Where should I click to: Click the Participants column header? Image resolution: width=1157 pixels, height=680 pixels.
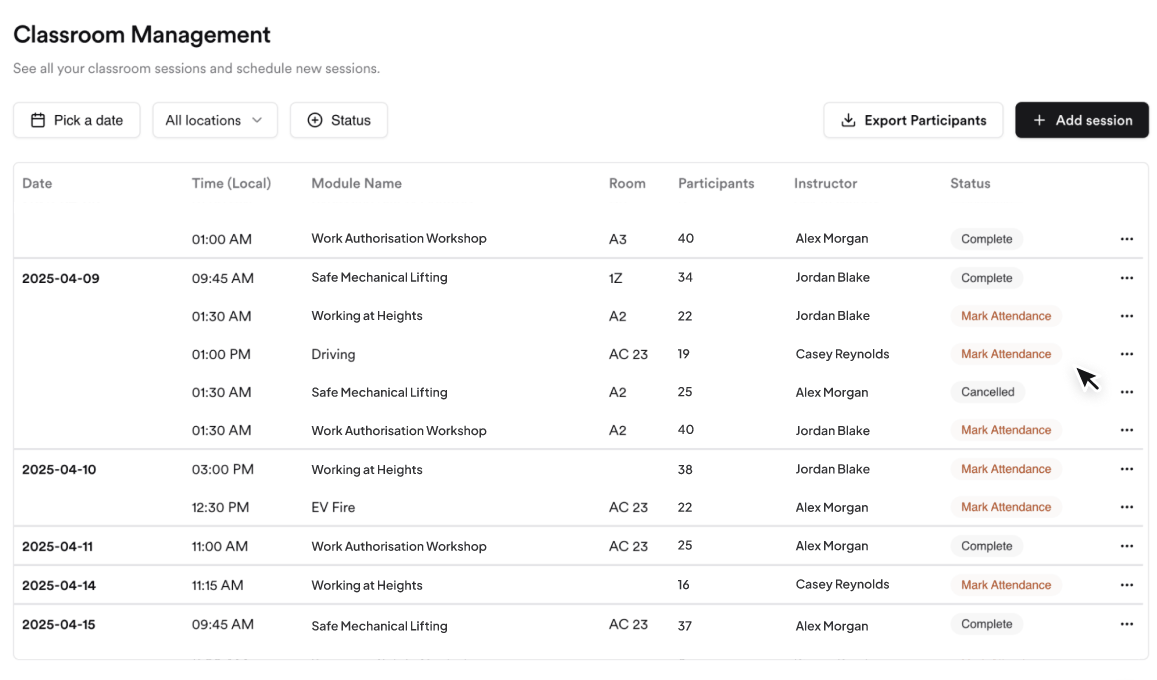716,184
